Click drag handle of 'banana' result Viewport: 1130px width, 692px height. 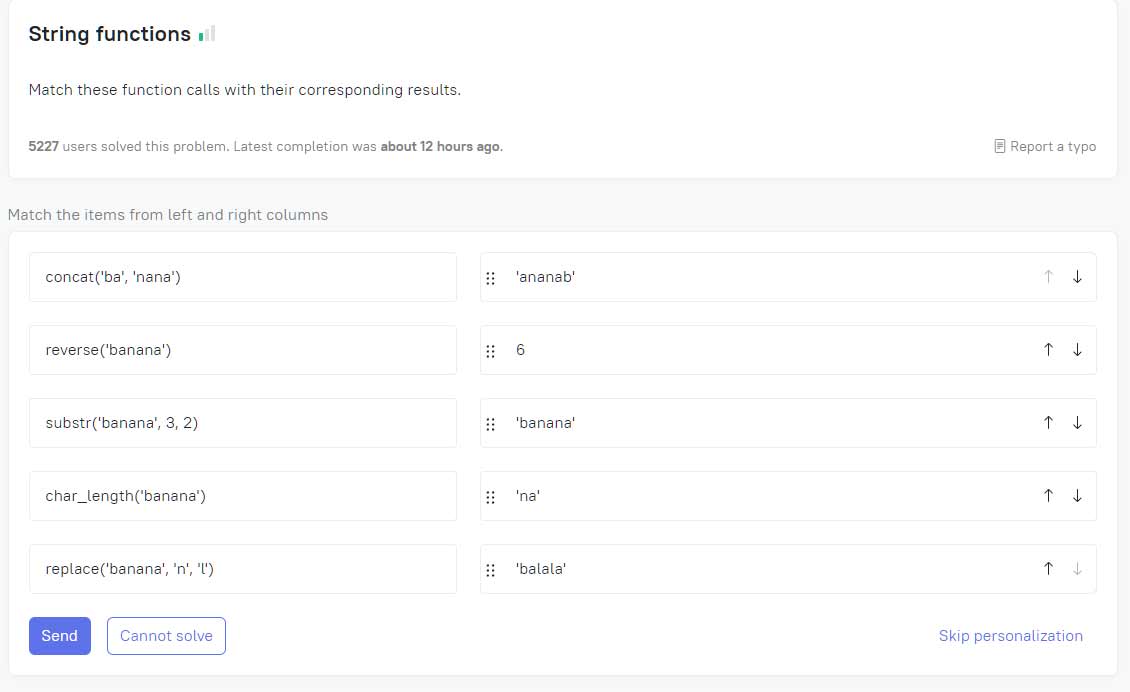click(491, 424)
